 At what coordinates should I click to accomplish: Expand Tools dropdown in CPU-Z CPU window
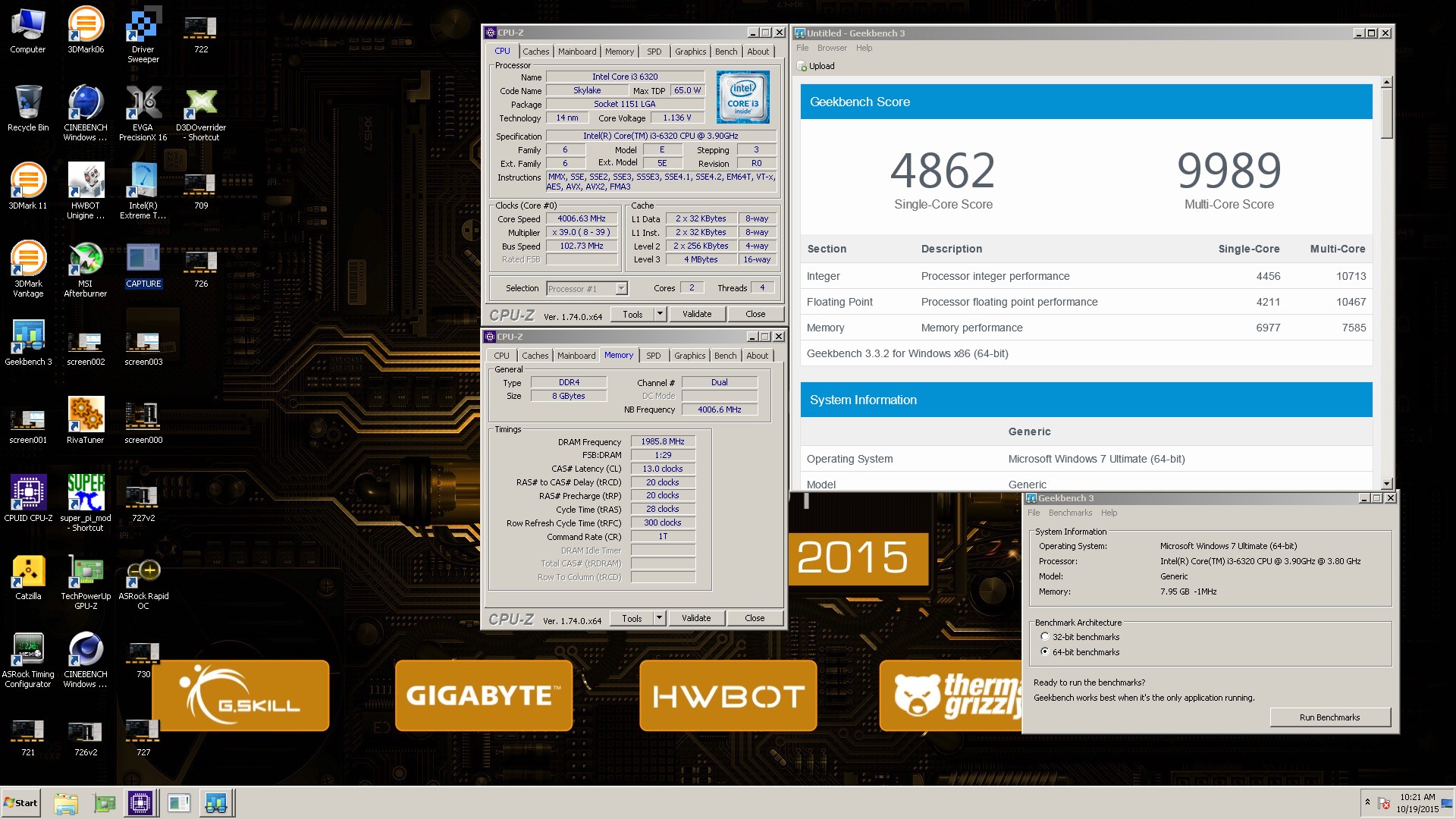tap(660, 314)
